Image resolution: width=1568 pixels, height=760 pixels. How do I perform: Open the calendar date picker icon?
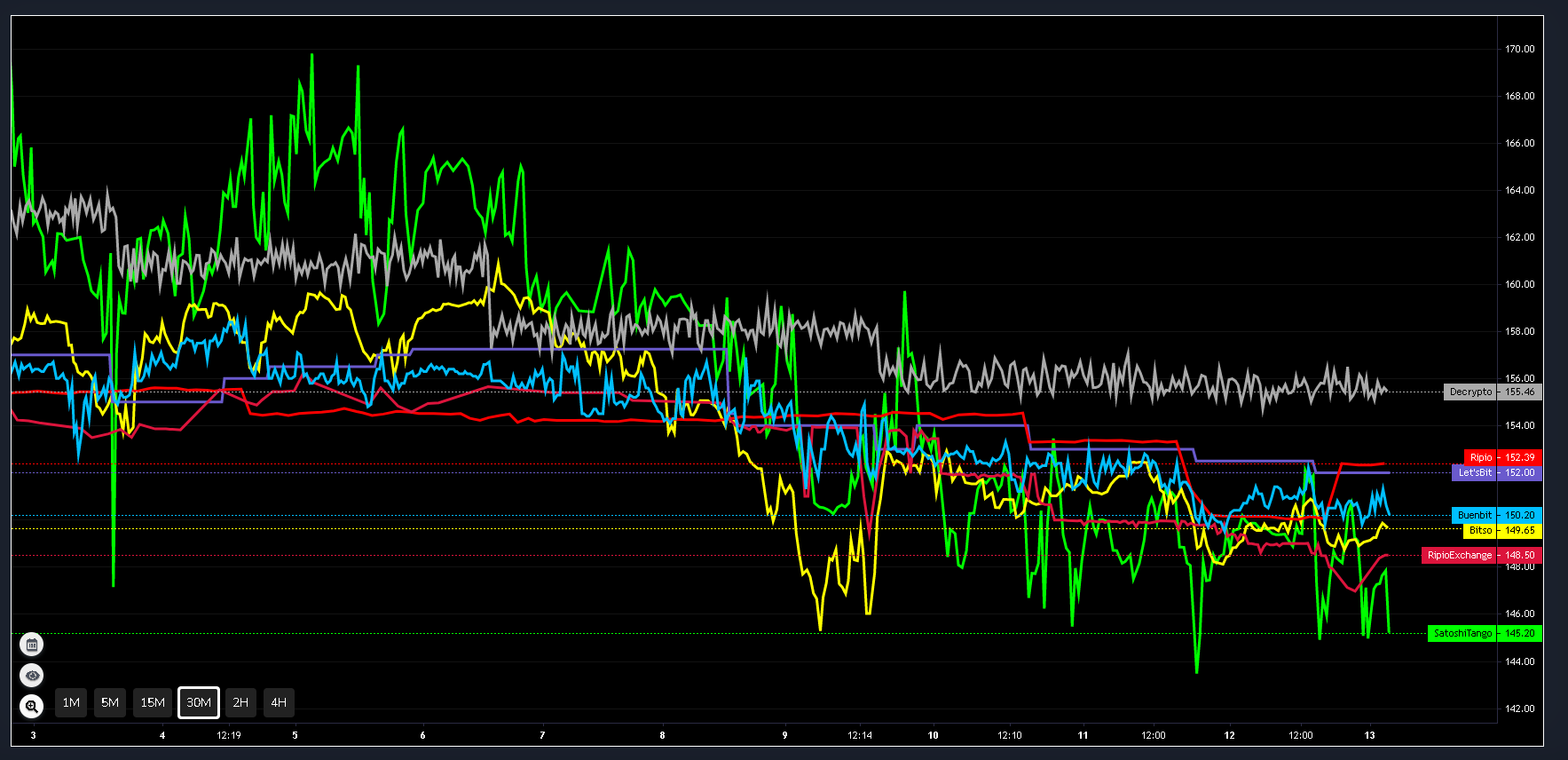(x=32, y=645)
